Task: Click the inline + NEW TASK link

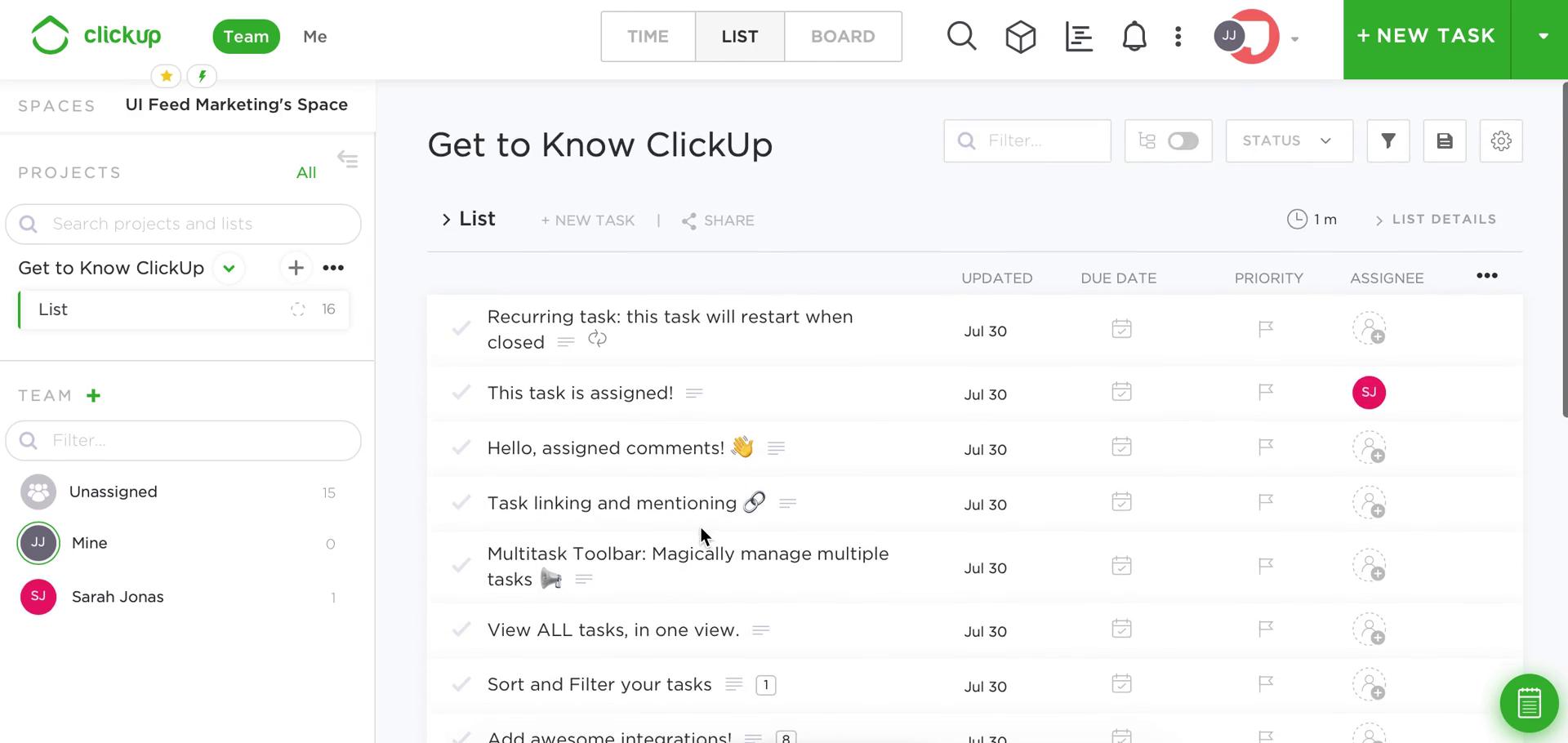Action: (588, 220)
